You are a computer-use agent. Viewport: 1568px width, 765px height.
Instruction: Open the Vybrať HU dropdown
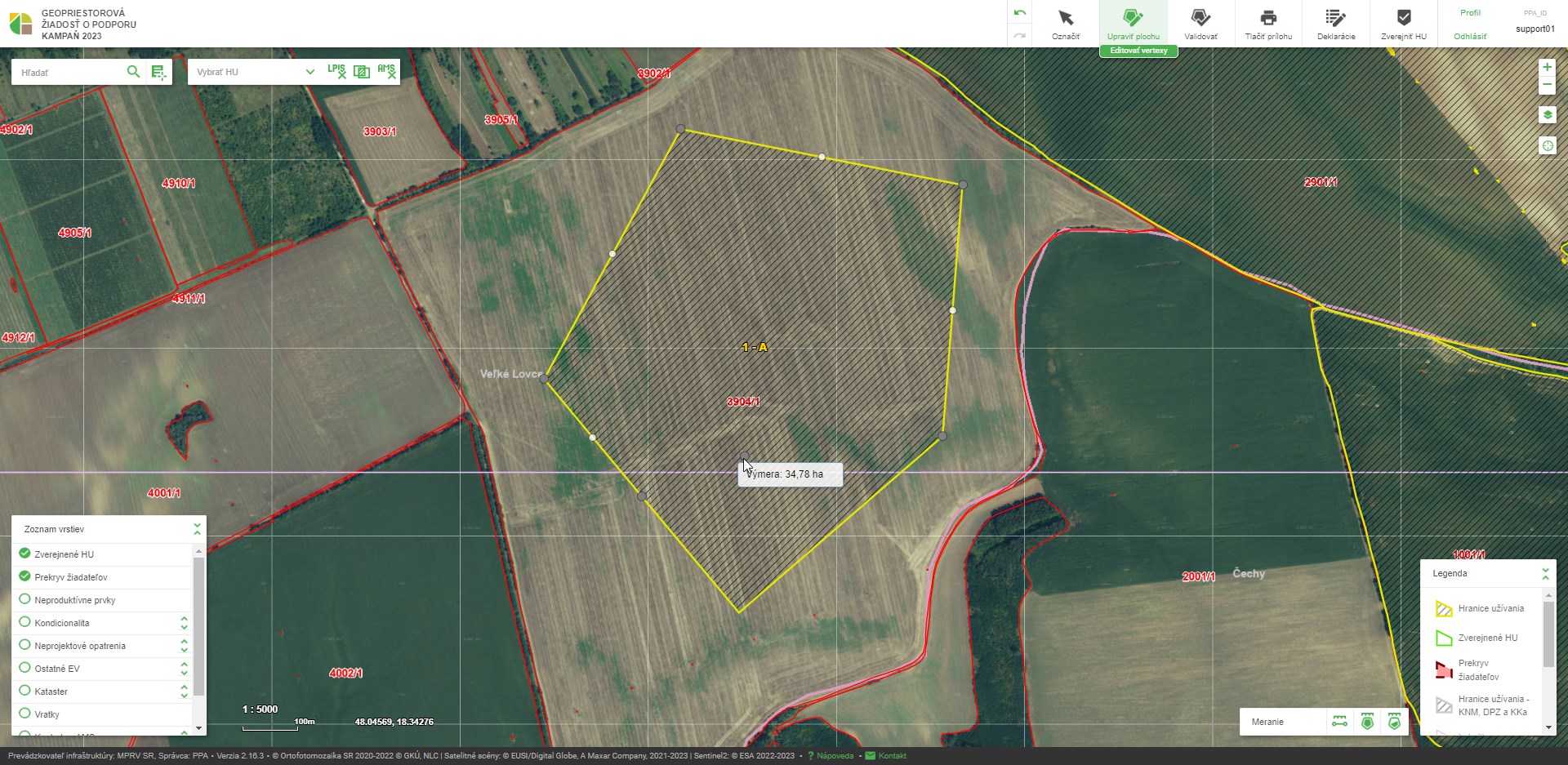[x=254, y=72]
